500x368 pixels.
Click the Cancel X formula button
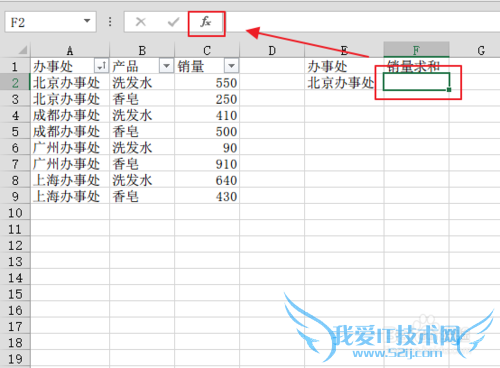click(x=141, y=22)
